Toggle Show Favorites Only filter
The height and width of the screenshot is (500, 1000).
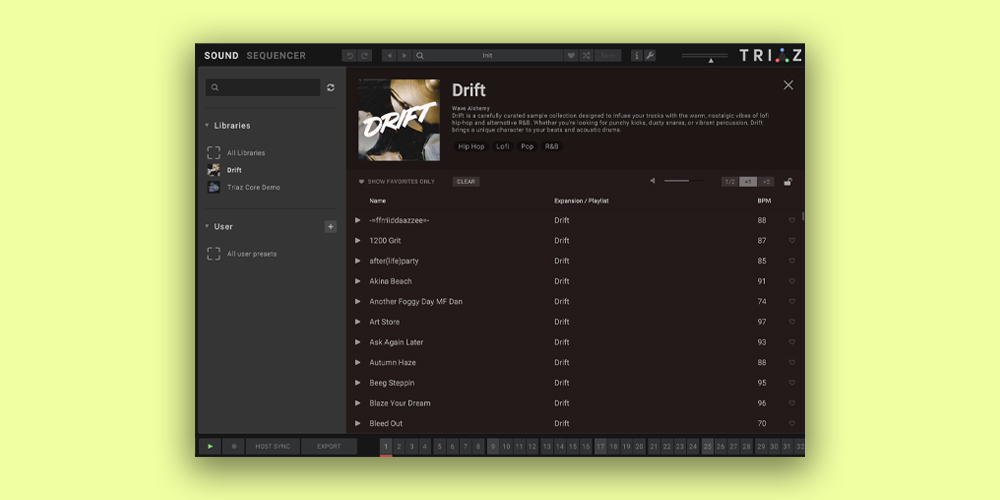tap(396, 182)
